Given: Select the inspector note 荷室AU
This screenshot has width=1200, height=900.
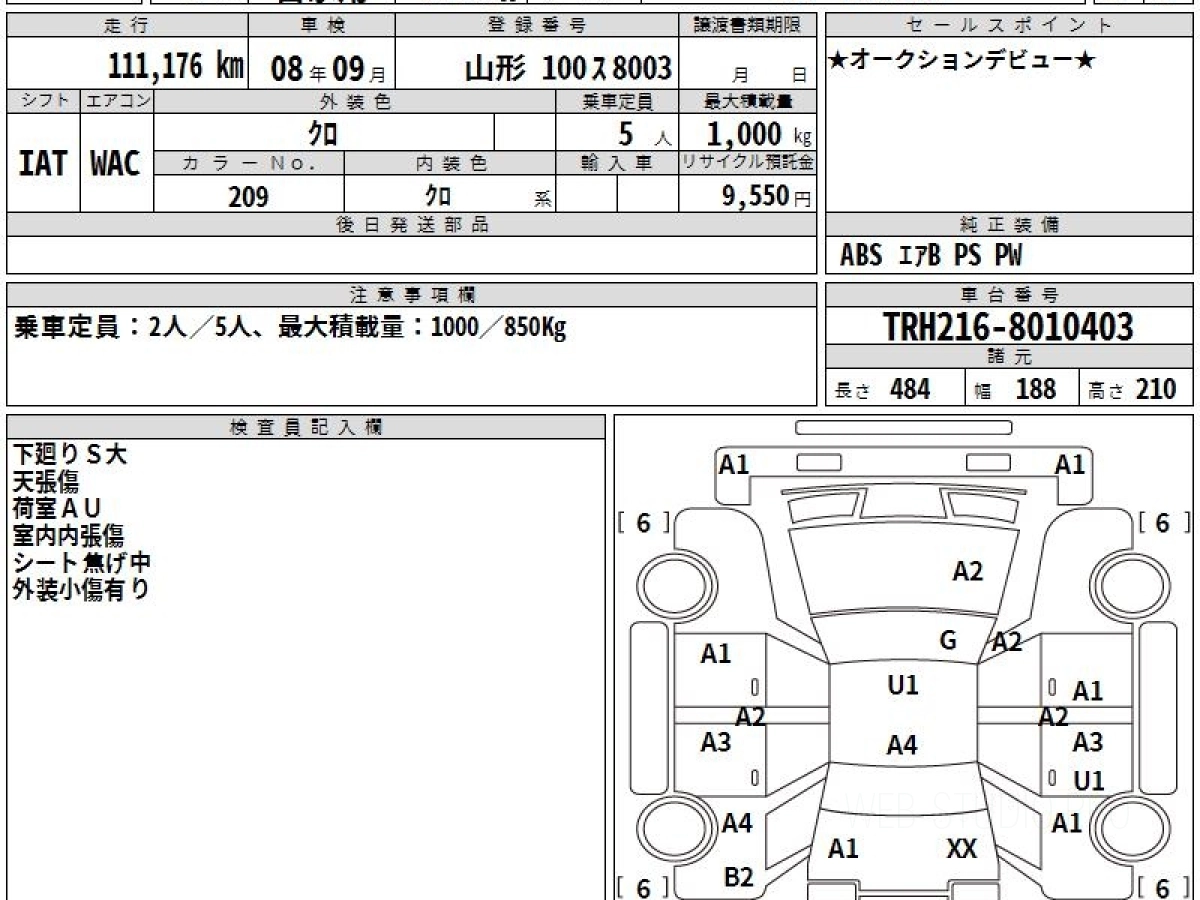Looking at the screenshot, I should coord(57,509).
